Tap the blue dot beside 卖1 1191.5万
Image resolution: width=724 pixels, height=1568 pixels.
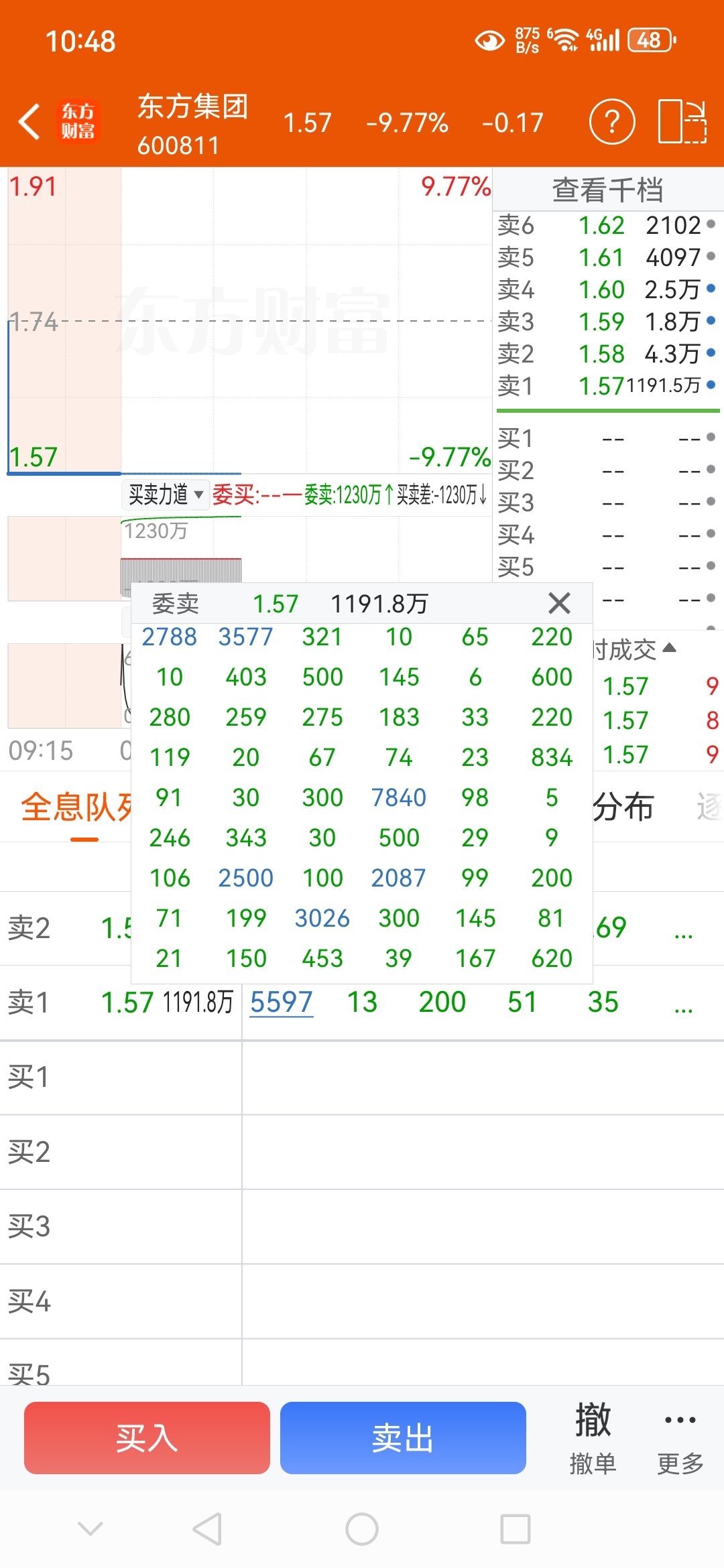coord(711,385)
